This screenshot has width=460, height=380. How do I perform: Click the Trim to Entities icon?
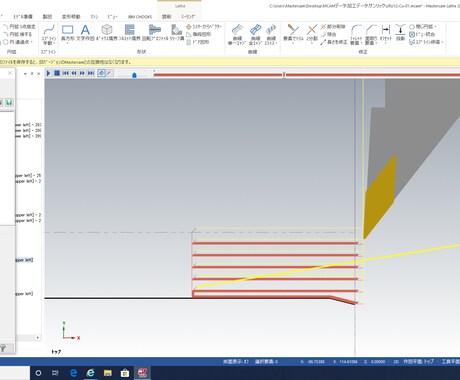tap(293, 30)
